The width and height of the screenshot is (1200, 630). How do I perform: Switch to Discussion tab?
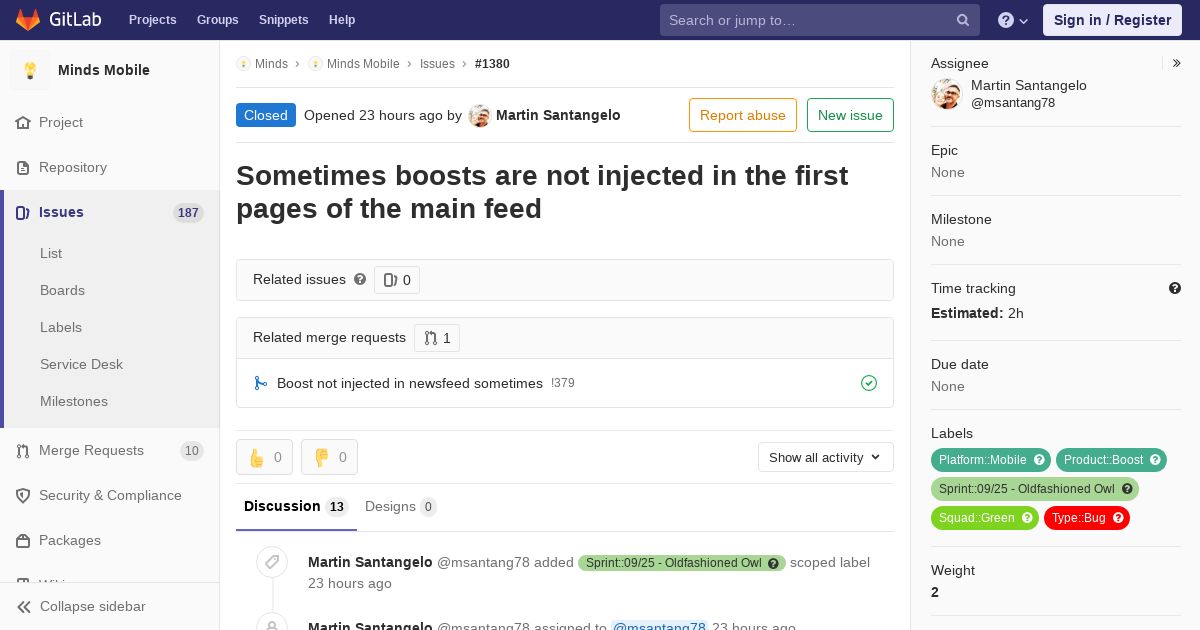(296, 506)
